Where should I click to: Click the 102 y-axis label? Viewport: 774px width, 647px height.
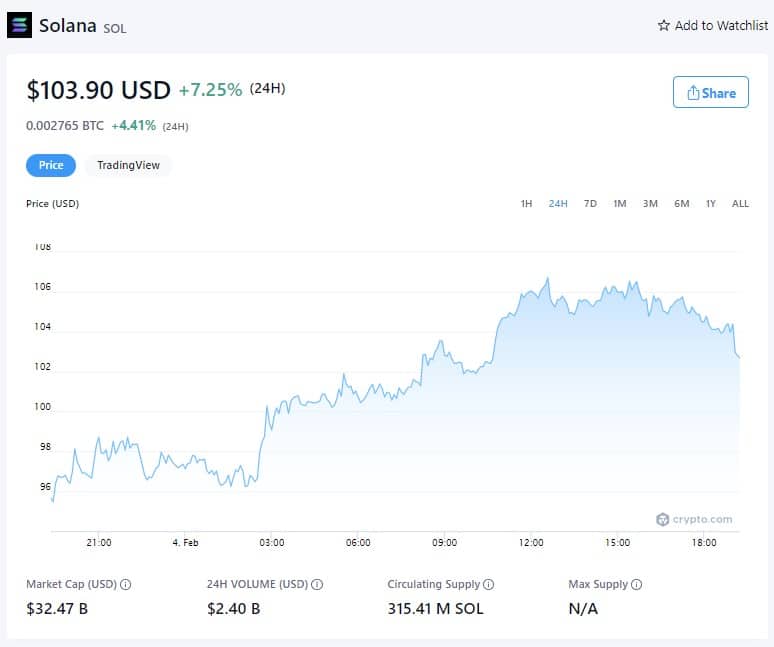pyautogui.click(x=42, y=367)
